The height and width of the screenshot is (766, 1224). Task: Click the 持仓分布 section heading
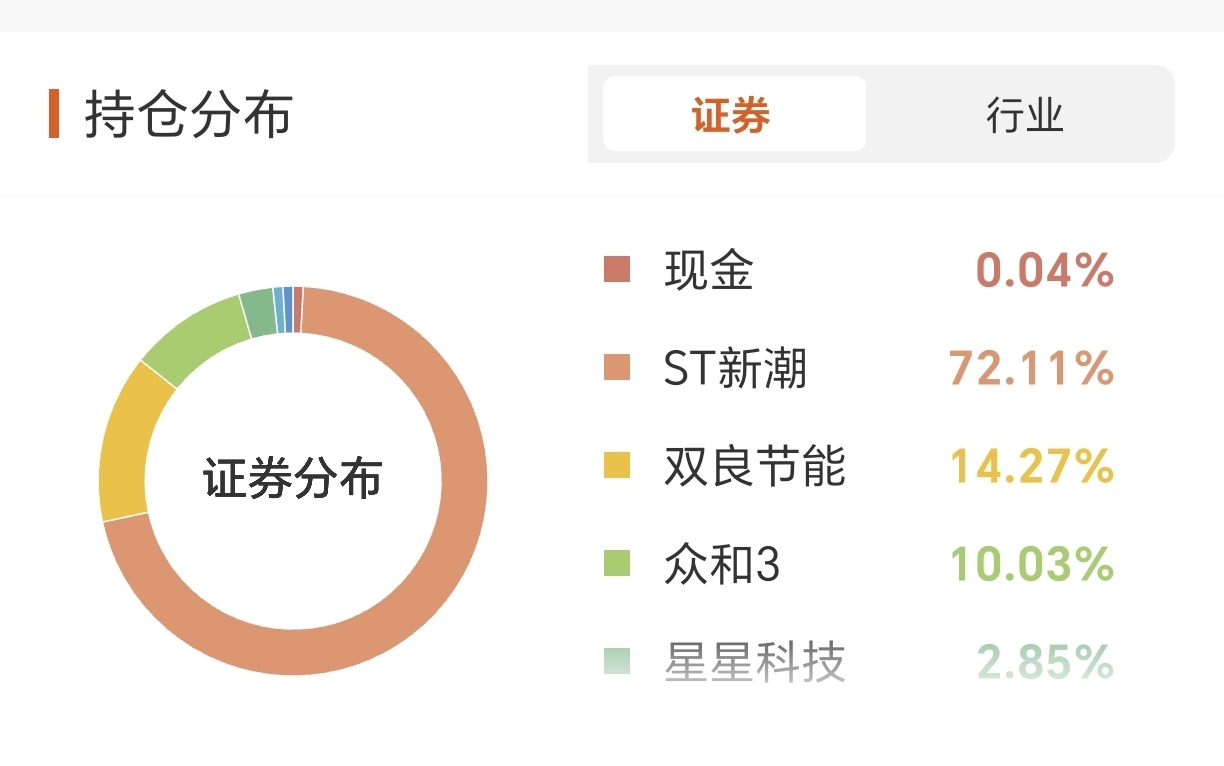point(188,114)
